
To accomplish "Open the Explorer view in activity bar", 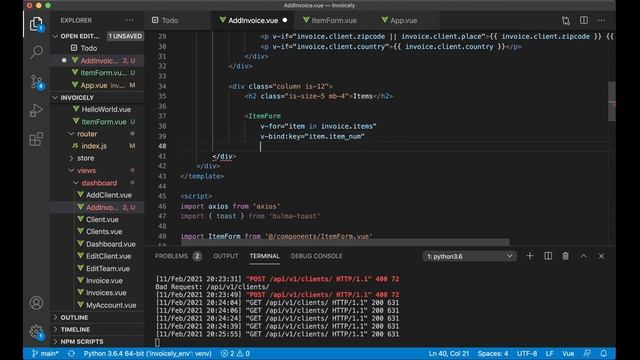I will click(x=36, y=24).
